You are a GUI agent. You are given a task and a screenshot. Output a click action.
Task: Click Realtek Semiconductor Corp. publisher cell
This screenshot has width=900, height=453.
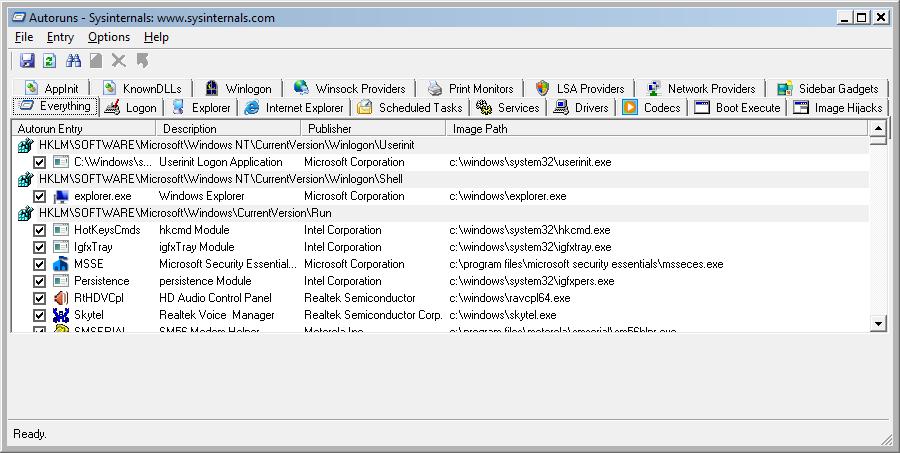tap(373, 315)
